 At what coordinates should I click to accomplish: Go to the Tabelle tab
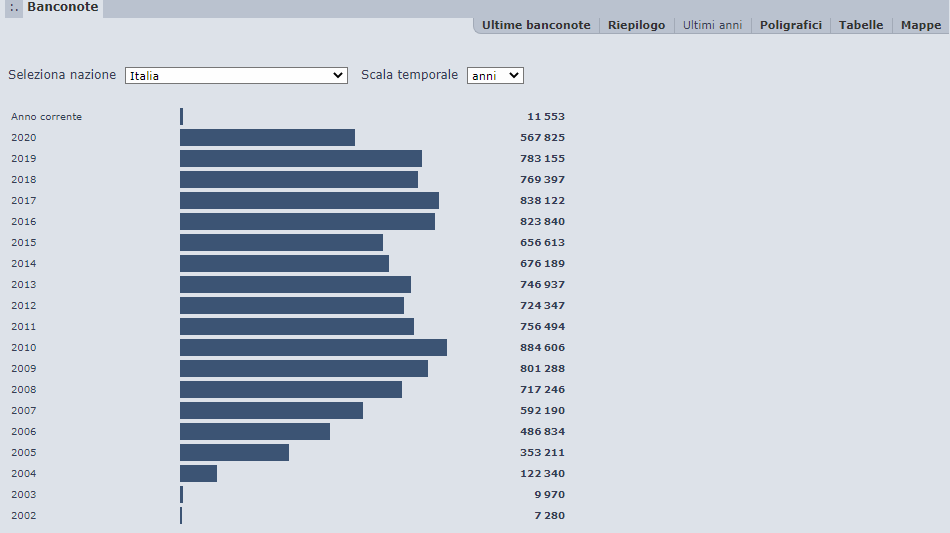point(861,25)
